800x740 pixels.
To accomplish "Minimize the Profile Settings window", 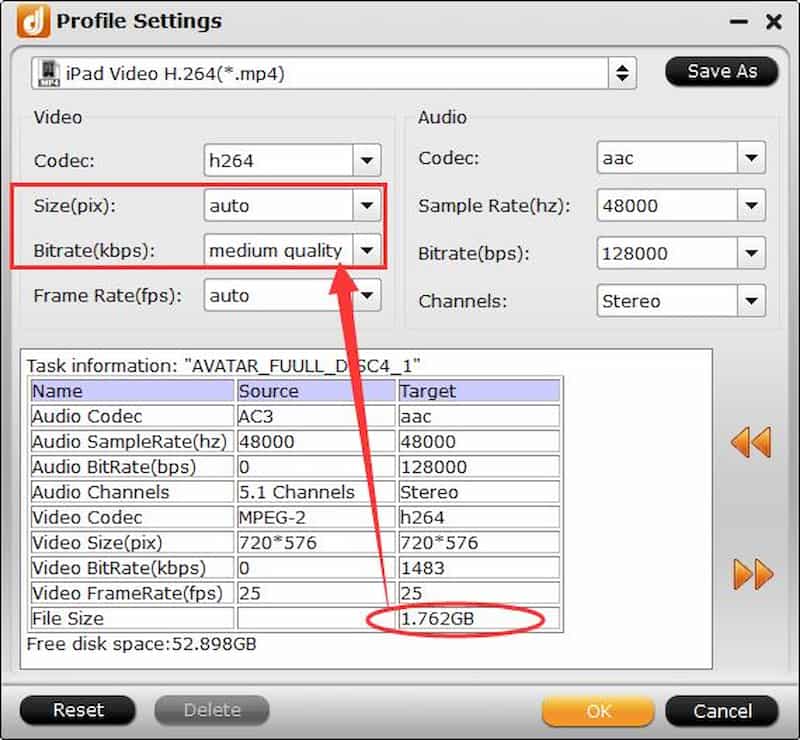I will pos(738,22).
